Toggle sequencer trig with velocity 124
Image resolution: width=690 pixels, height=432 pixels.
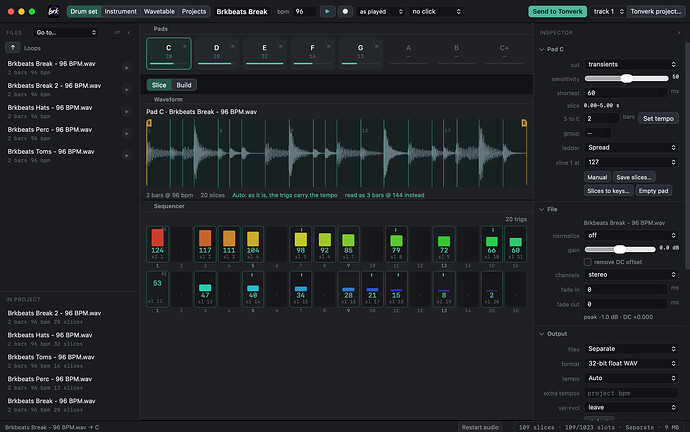point(157,244)
